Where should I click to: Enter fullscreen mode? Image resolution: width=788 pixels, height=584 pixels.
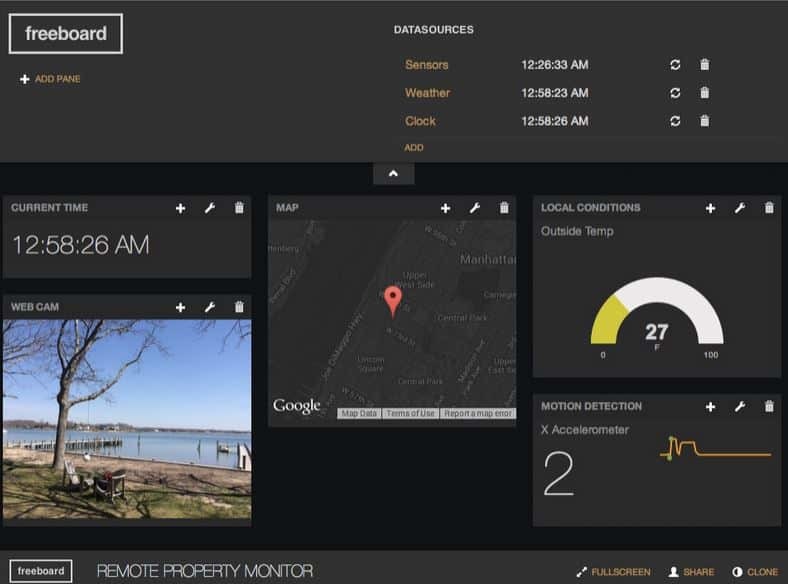(x=613, y=572)
